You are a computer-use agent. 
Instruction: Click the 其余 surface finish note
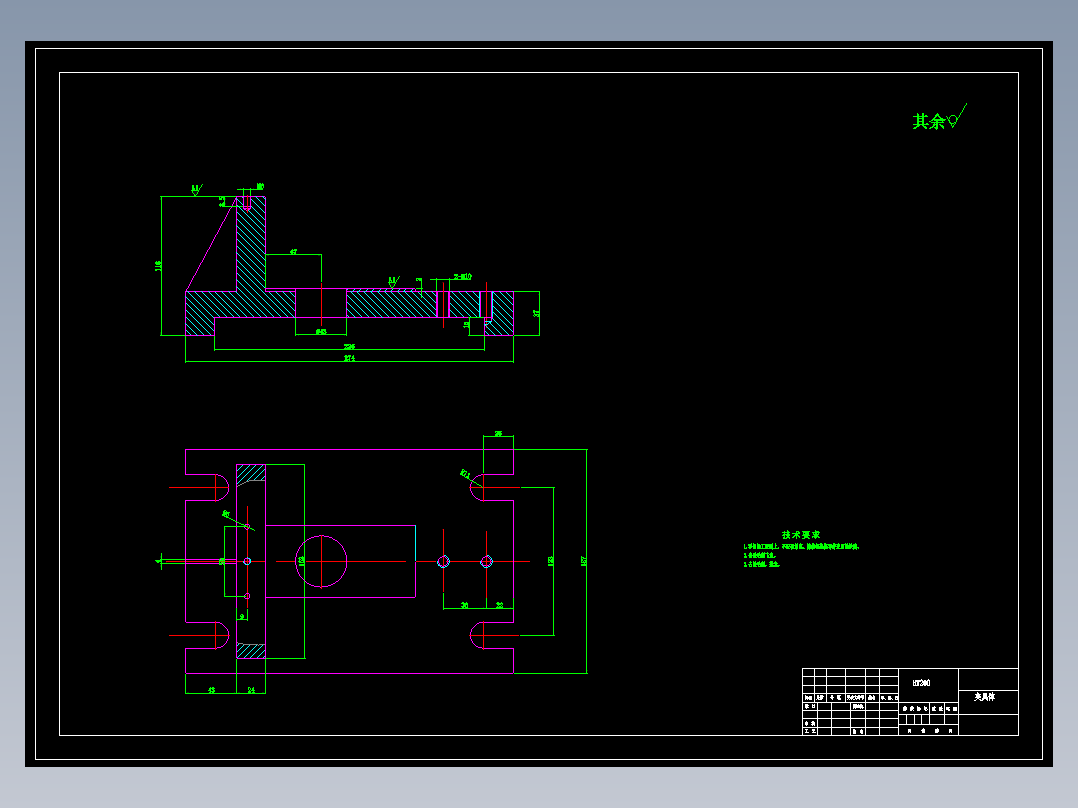coord(938,118)
